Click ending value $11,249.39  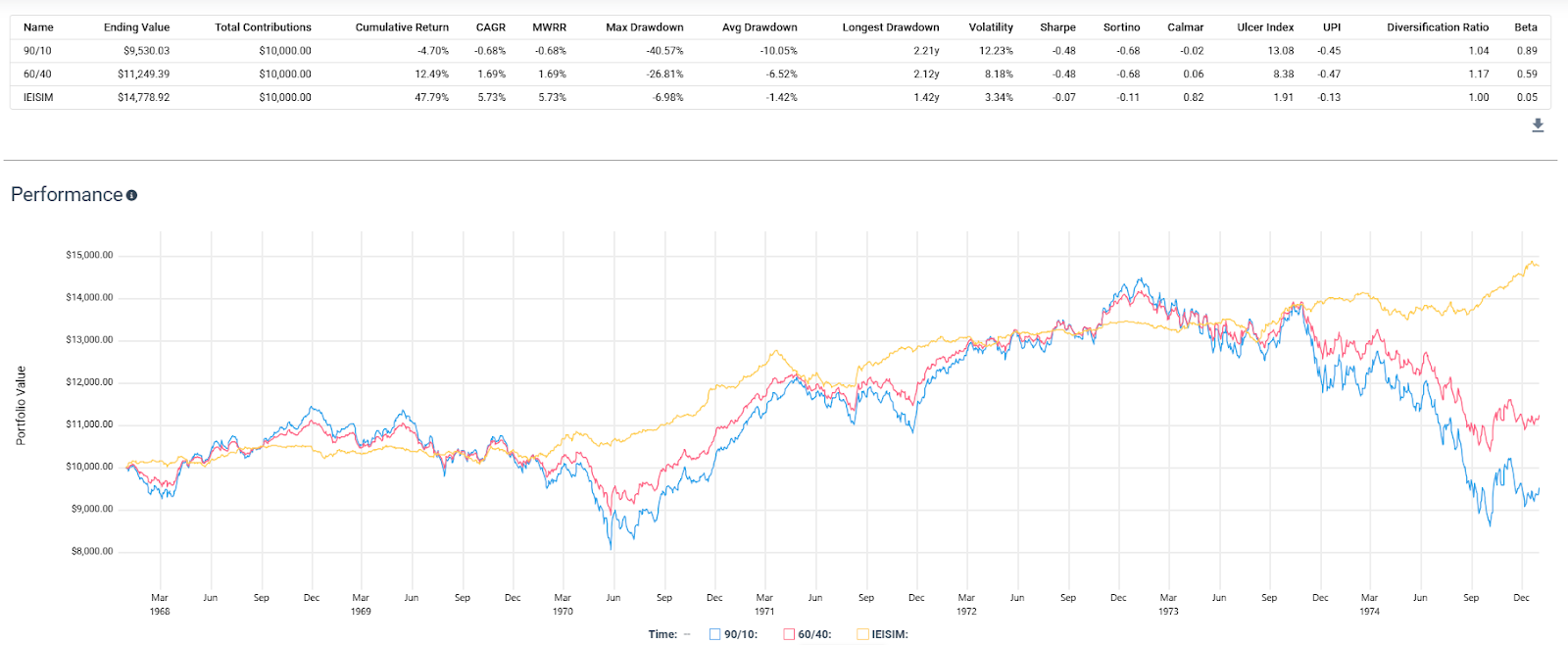pos(143,74)
